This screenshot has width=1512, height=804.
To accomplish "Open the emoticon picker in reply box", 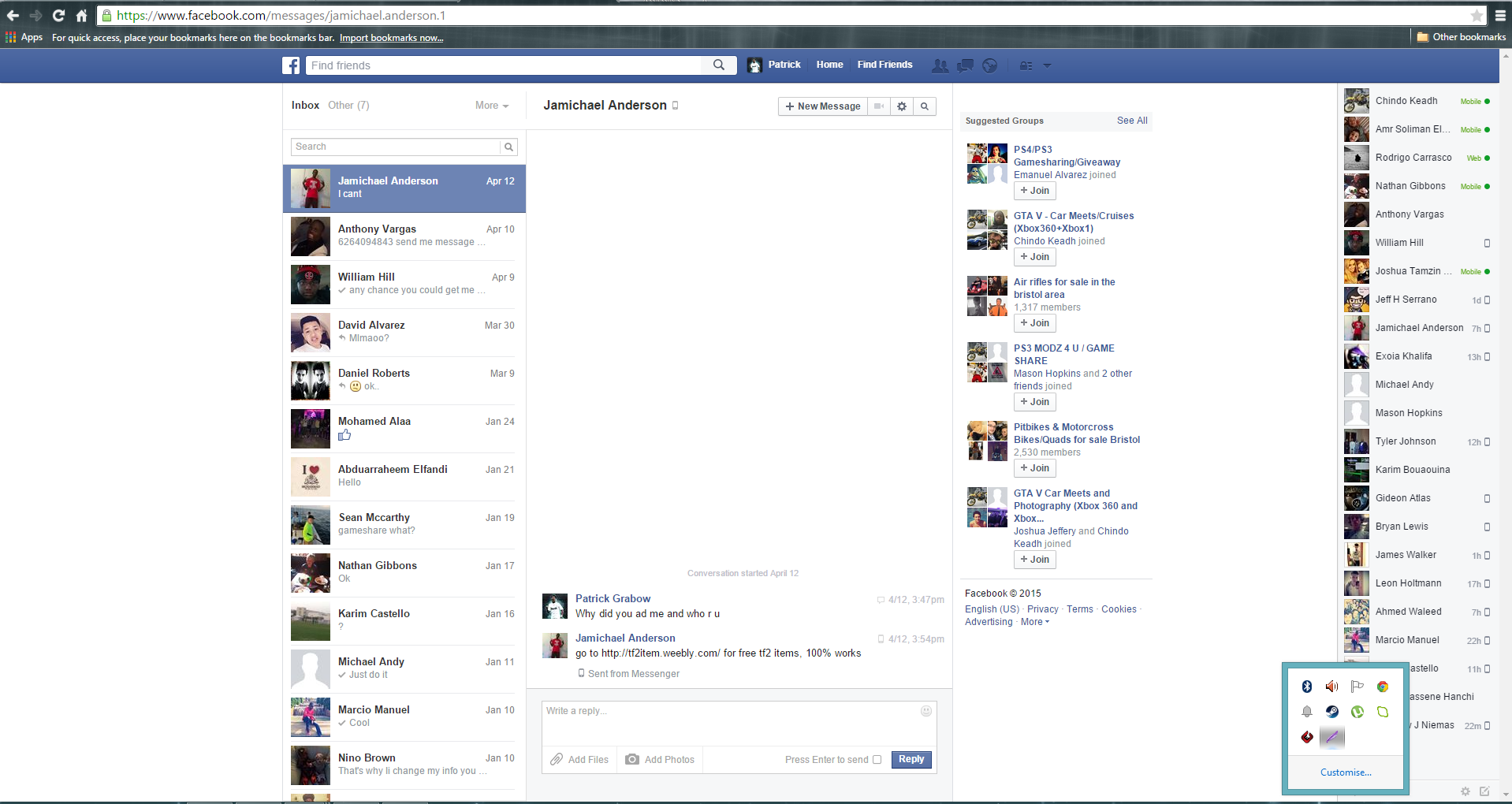I will click(926, 711).
